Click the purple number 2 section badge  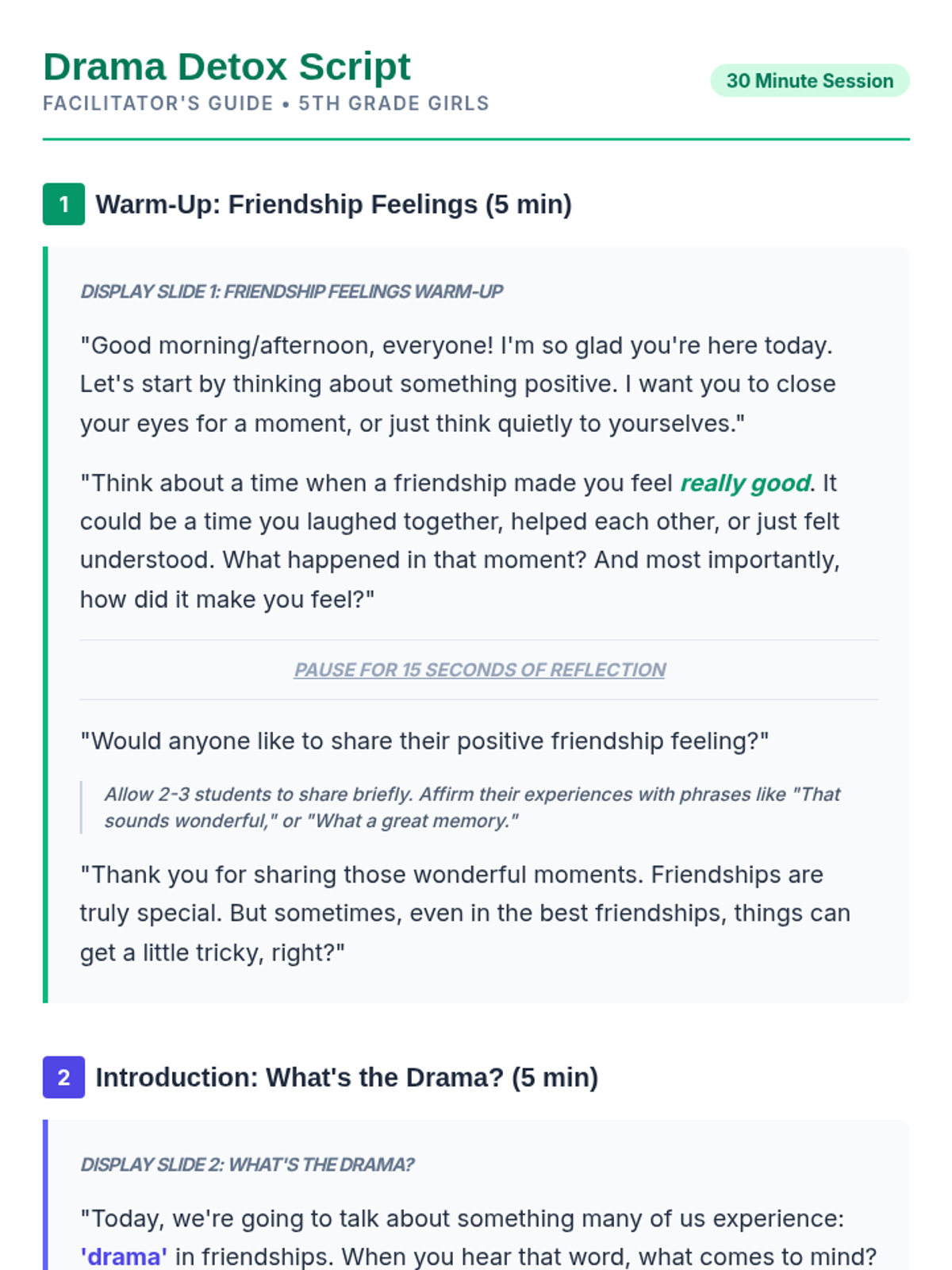tap(63, 1077)
